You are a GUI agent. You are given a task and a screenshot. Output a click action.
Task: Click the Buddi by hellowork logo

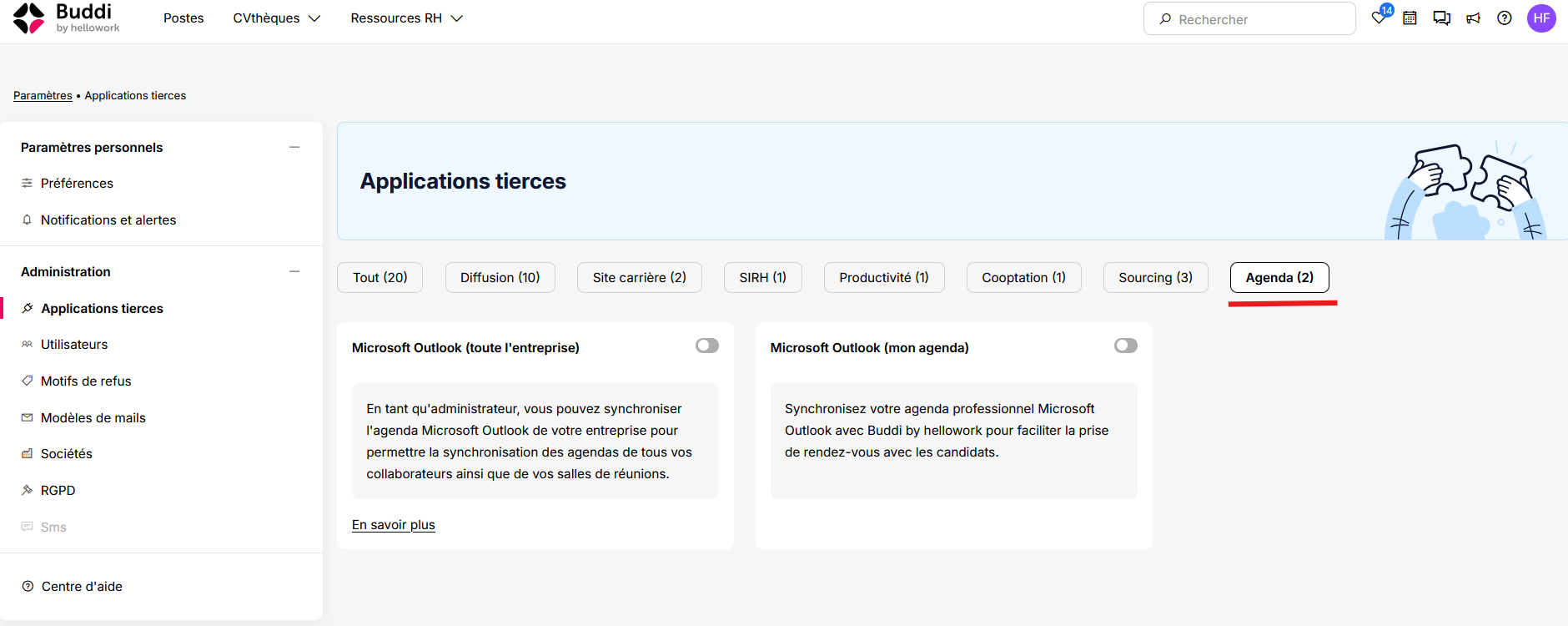pos(67,18)
